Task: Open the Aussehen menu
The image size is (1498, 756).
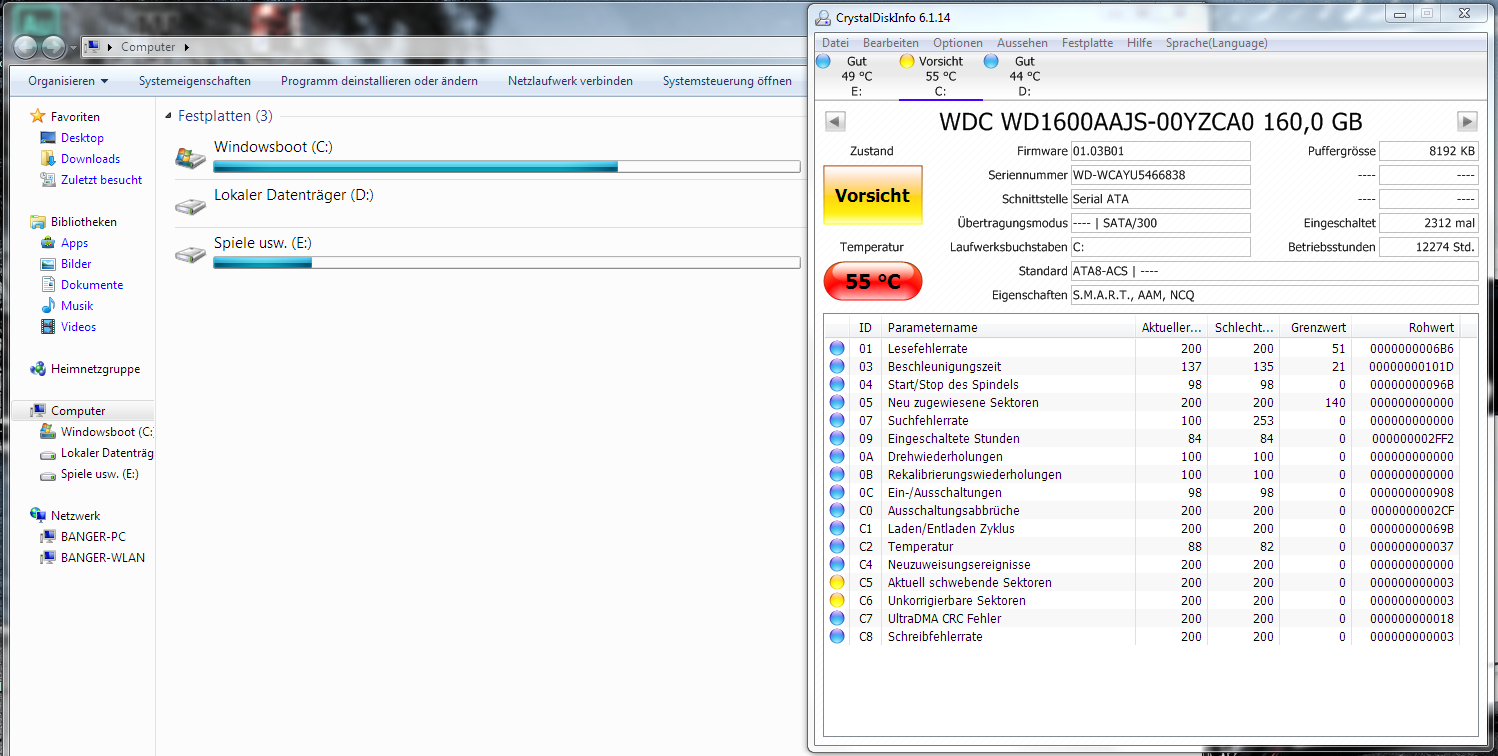Action: (x=1023, y=43)
